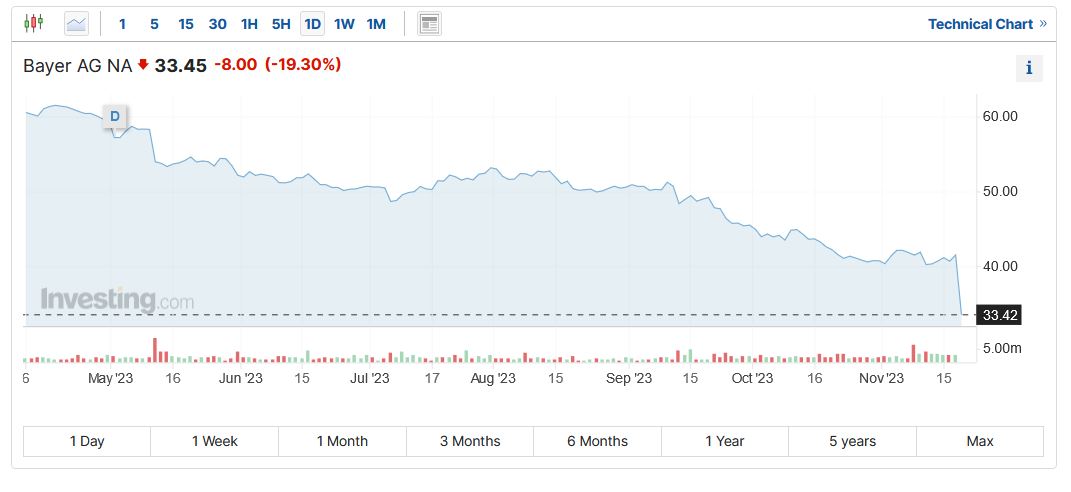
Task: Select the 1W weekly interval
Action: click(344, 24)
